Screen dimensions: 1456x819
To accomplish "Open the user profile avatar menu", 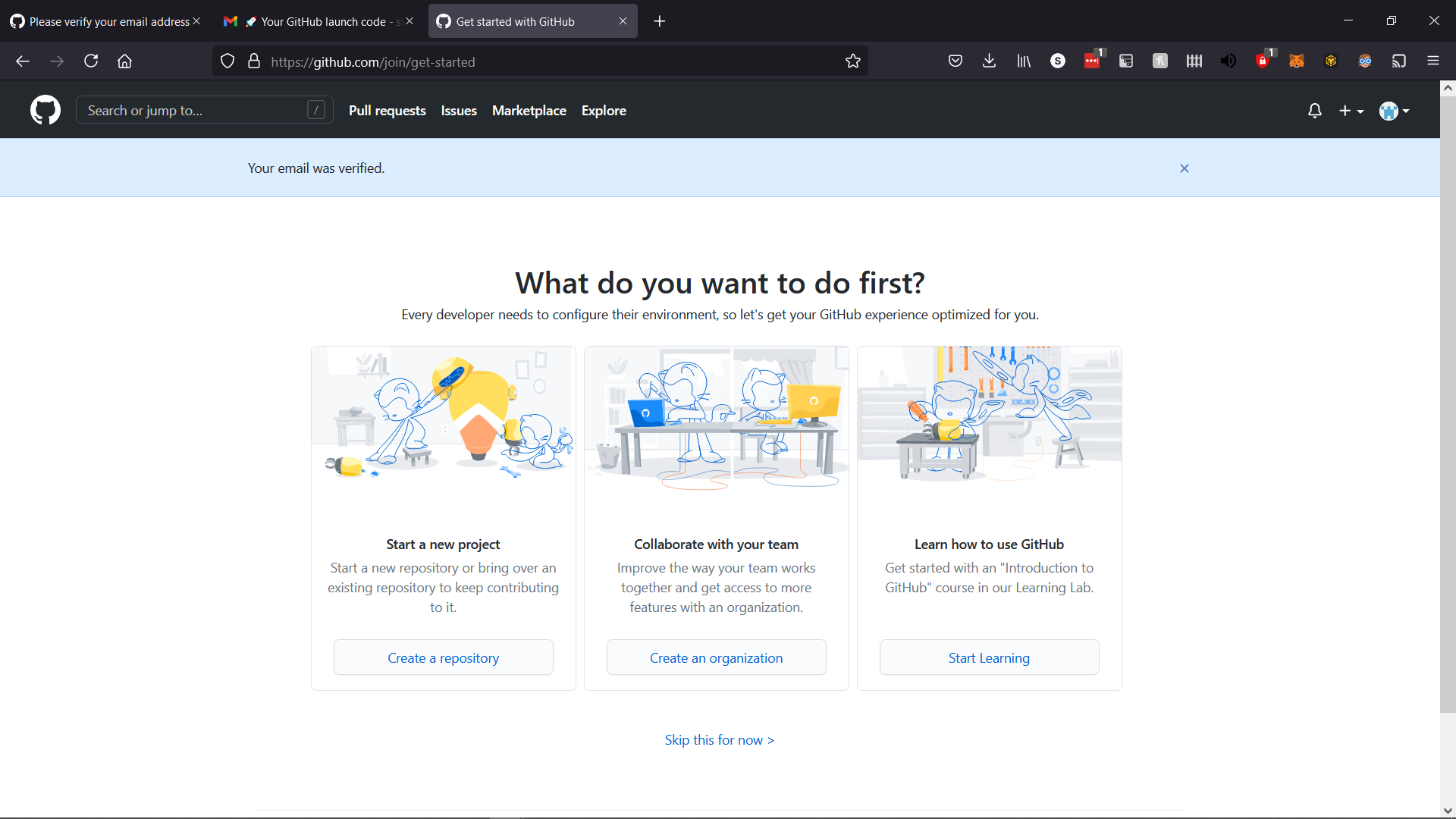I will pyautogui.click(x=1394, y=111).
